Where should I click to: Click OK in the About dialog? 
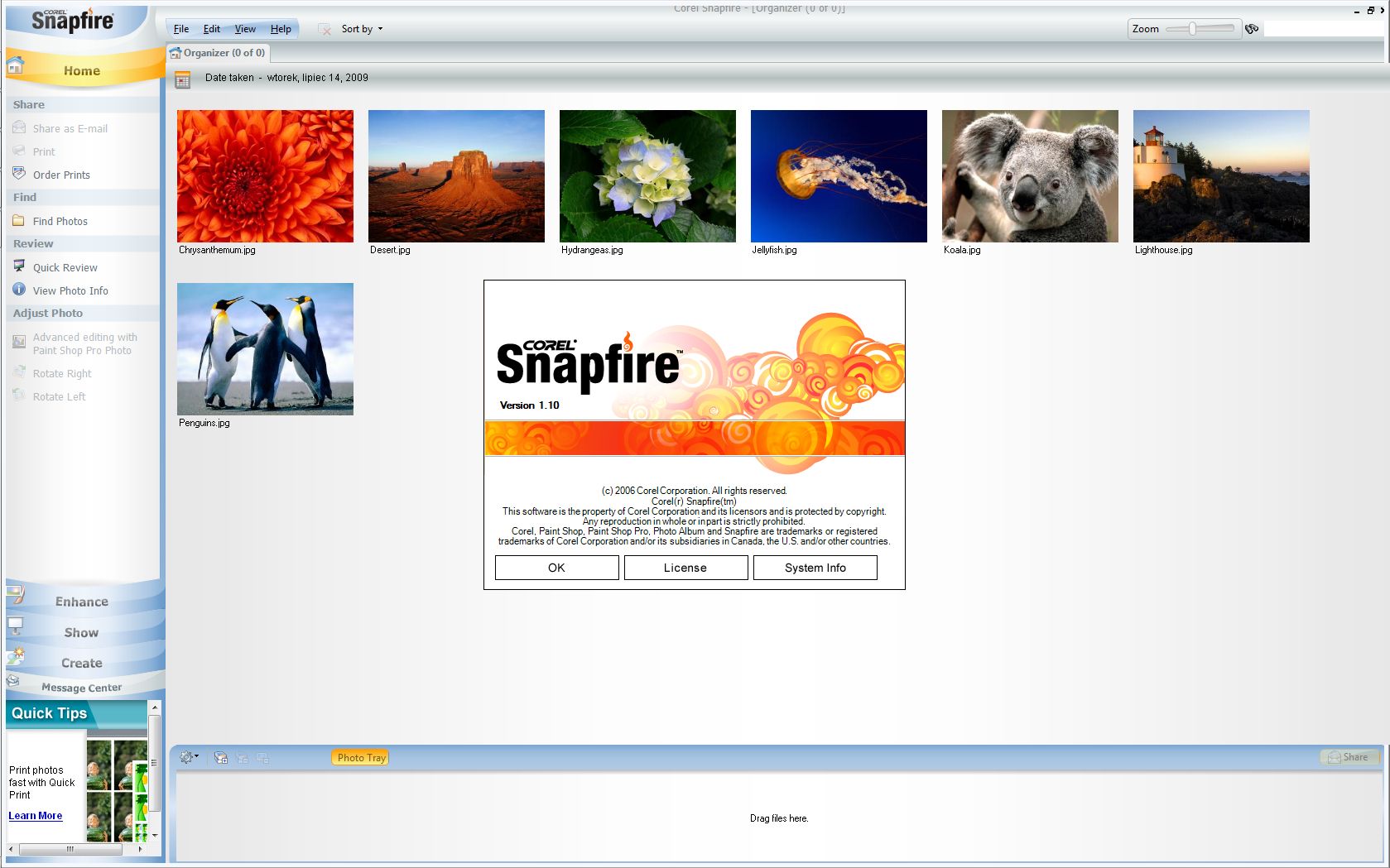556,568
